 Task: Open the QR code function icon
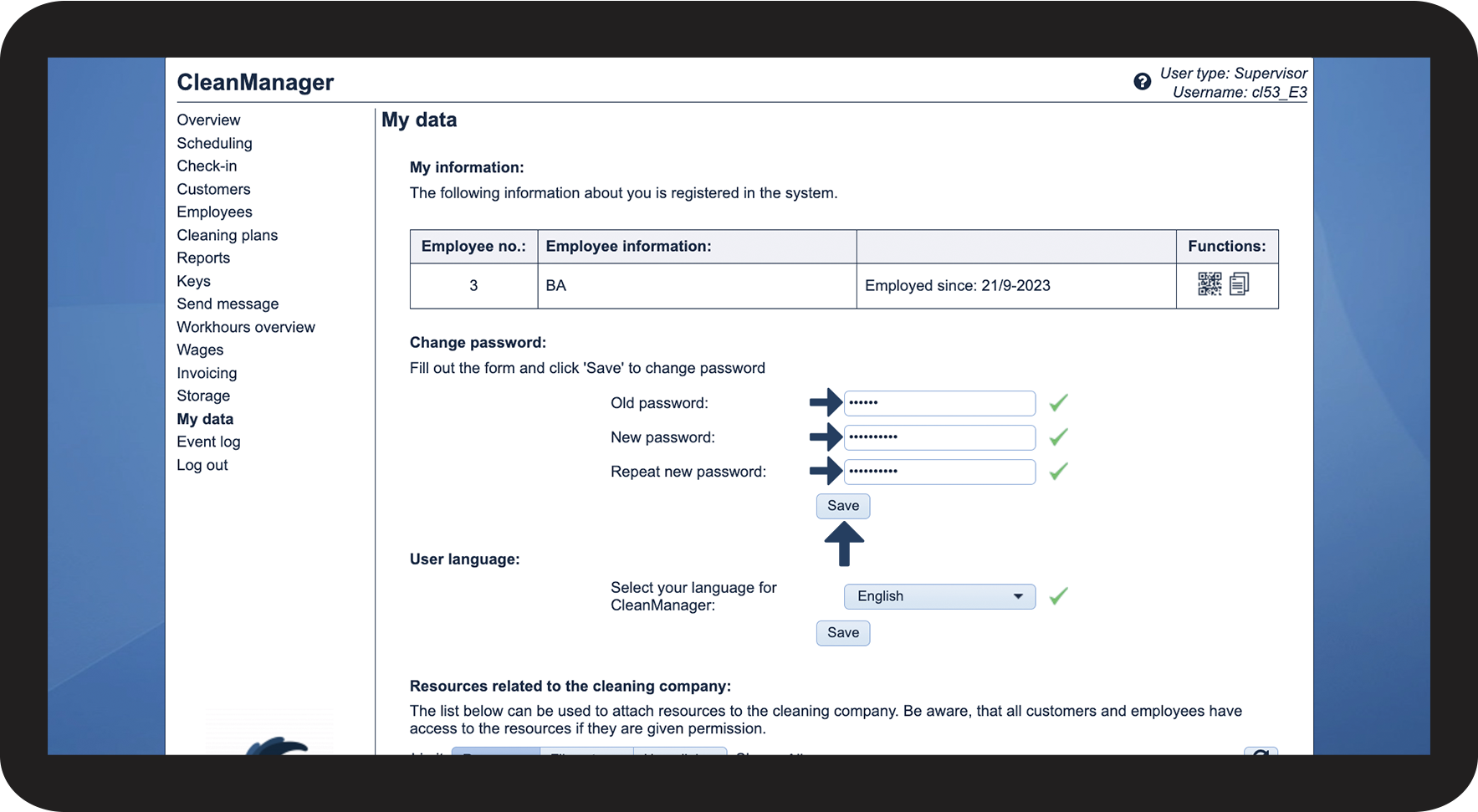[x=1210, y=284]
